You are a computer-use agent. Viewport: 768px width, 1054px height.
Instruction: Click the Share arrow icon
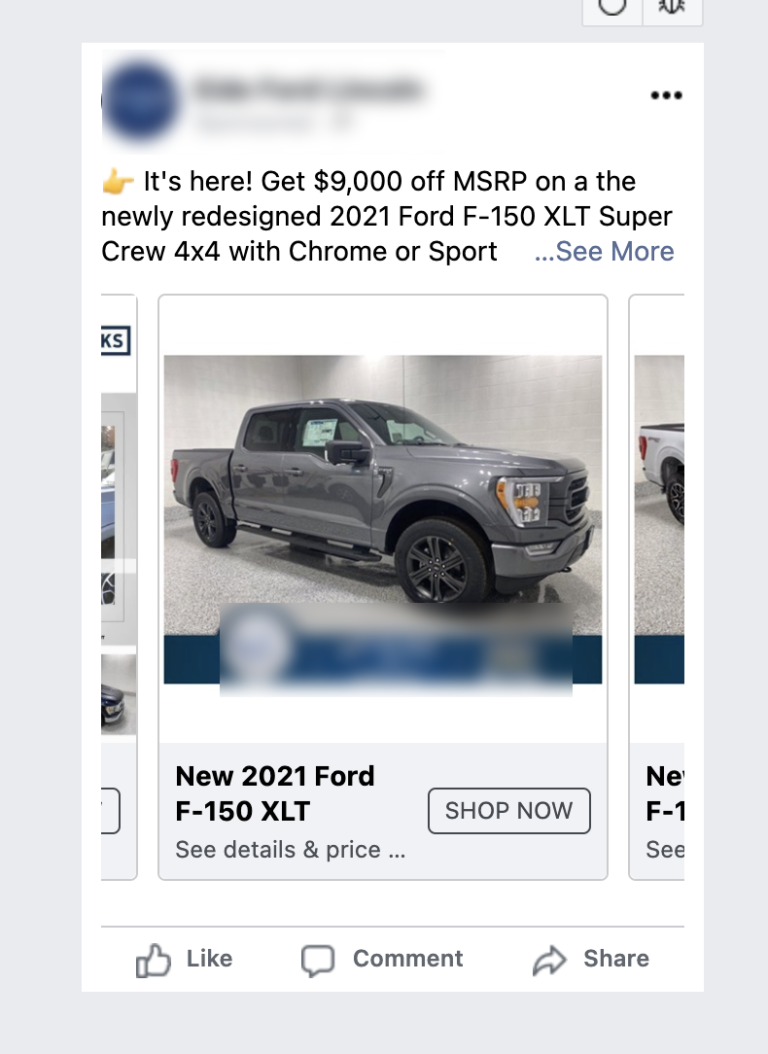(549, 957)
